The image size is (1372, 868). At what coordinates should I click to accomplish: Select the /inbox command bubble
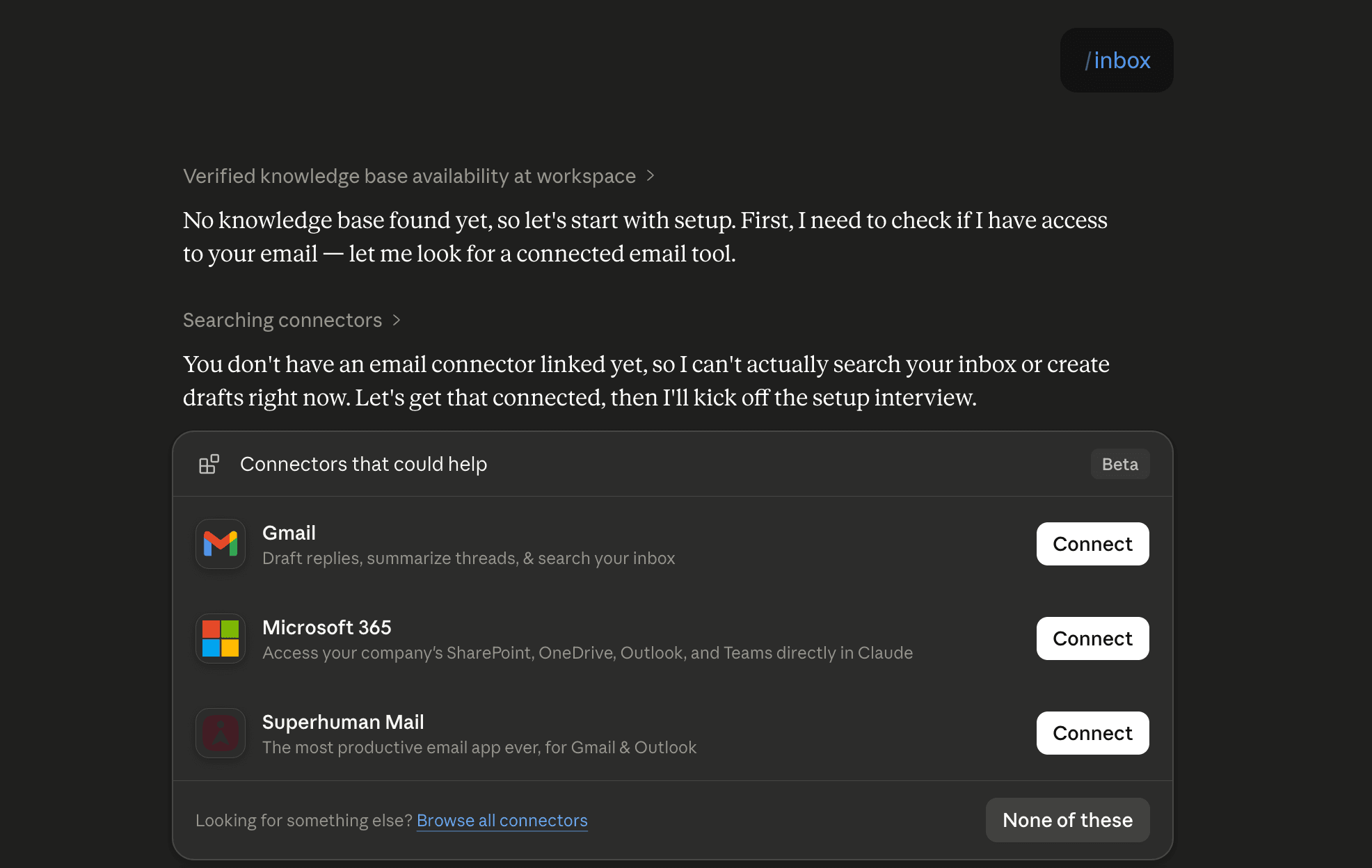1117,61
